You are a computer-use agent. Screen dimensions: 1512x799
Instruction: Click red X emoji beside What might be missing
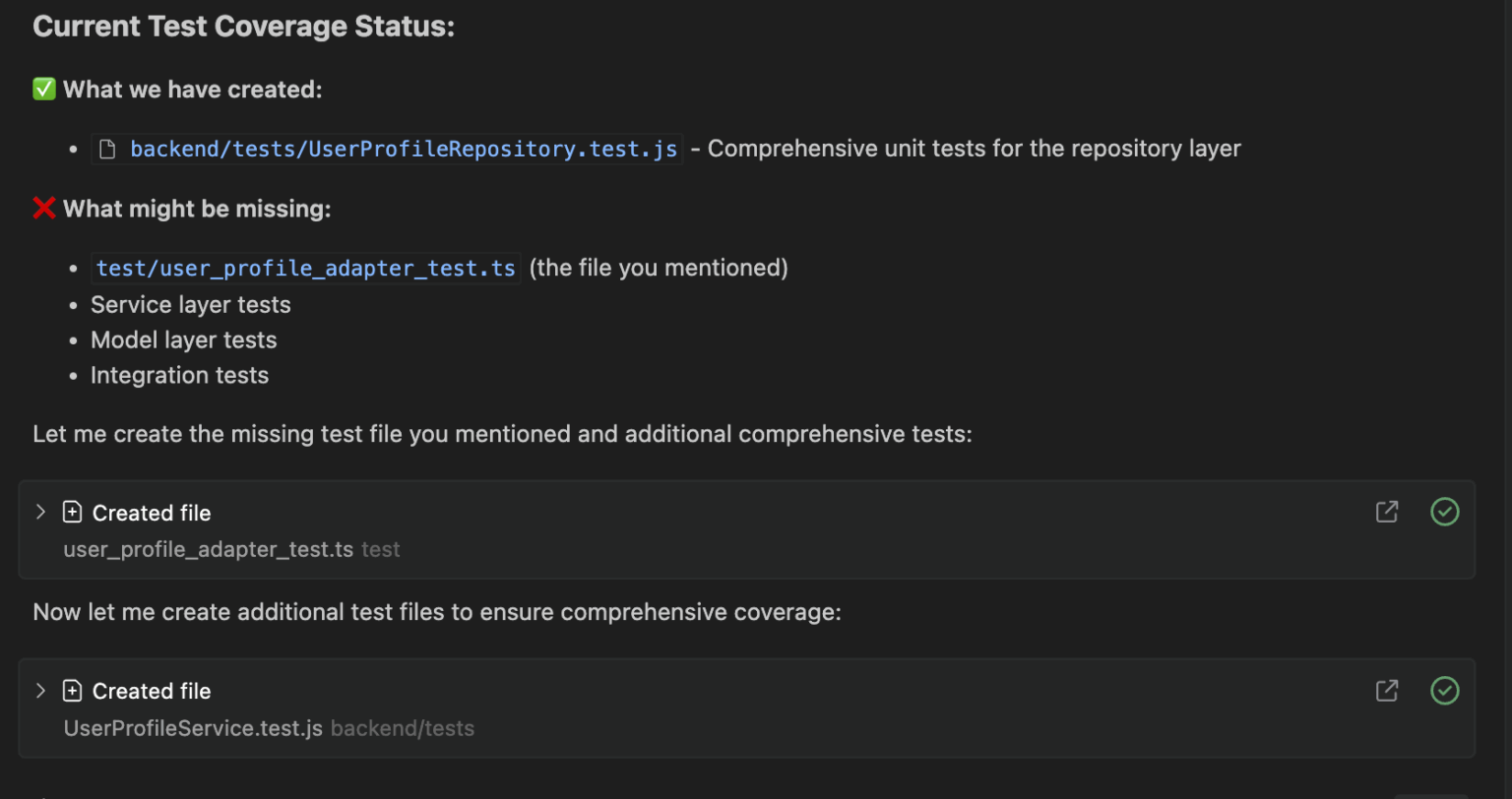point(43,209)
